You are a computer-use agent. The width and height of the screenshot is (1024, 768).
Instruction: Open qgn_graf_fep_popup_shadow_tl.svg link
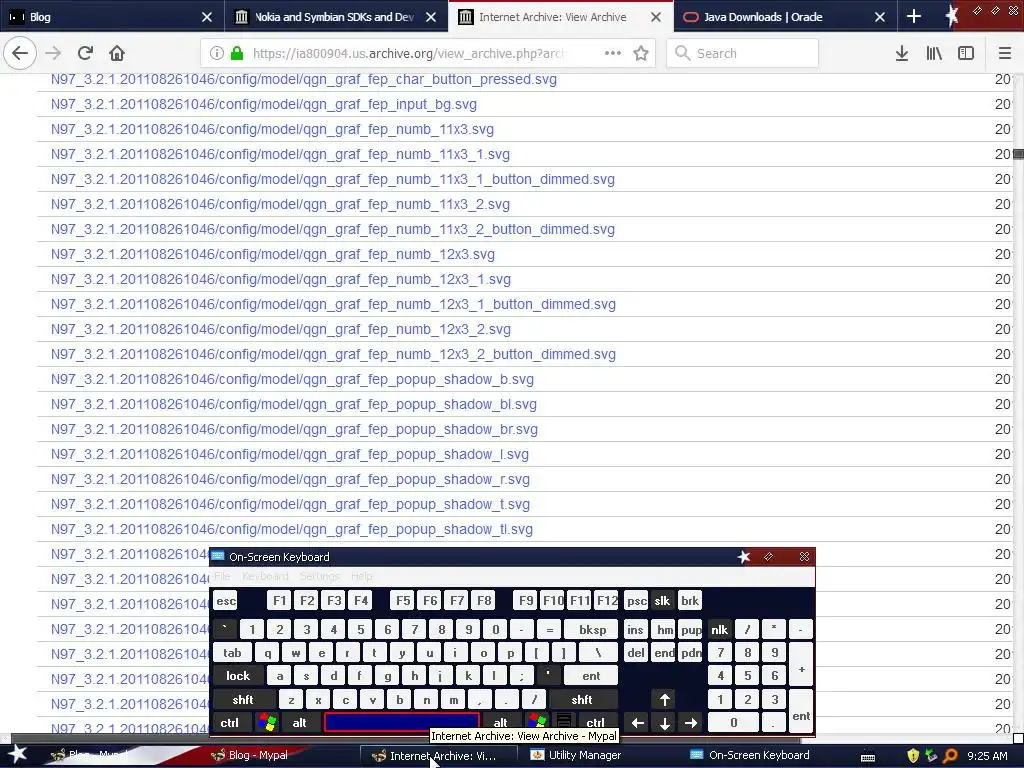pyautogui.click(x=292, y=530)
